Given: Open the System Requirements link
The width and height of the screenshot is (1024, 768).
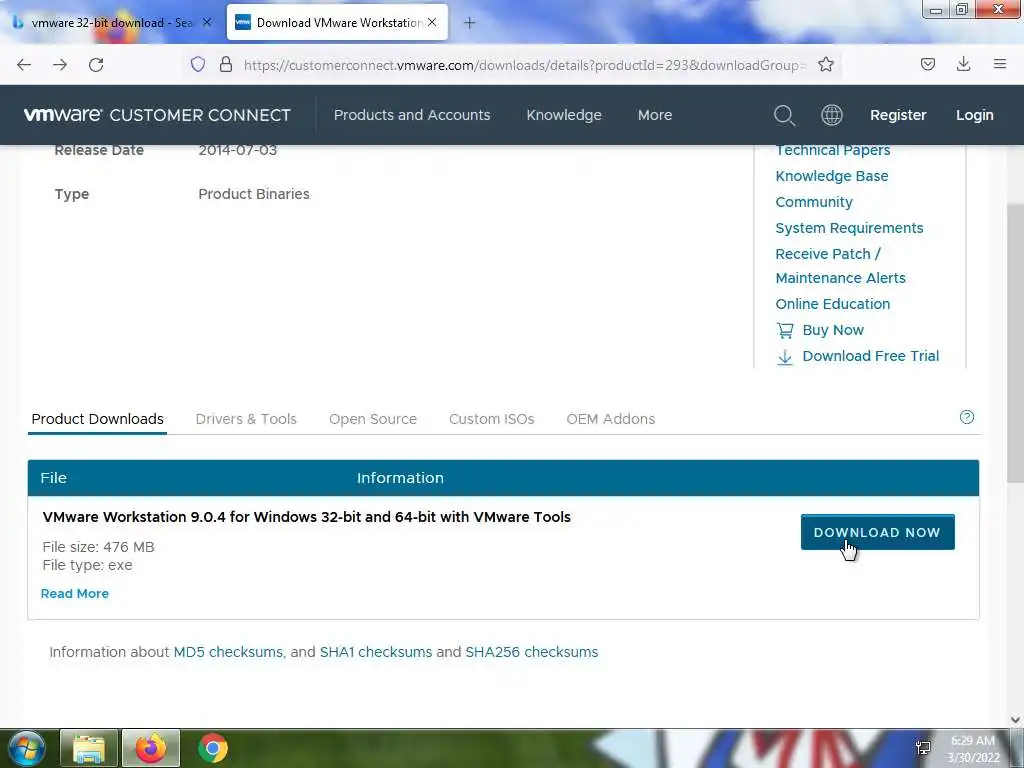Looking at the screenshot, I should tap(849, 229).
